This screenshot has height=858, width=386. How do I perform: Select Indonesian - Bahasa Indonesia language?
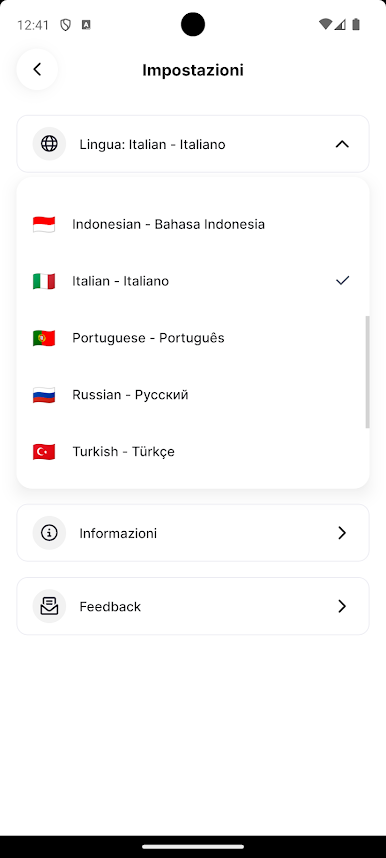pyautogui.click(x=193, y=224)
